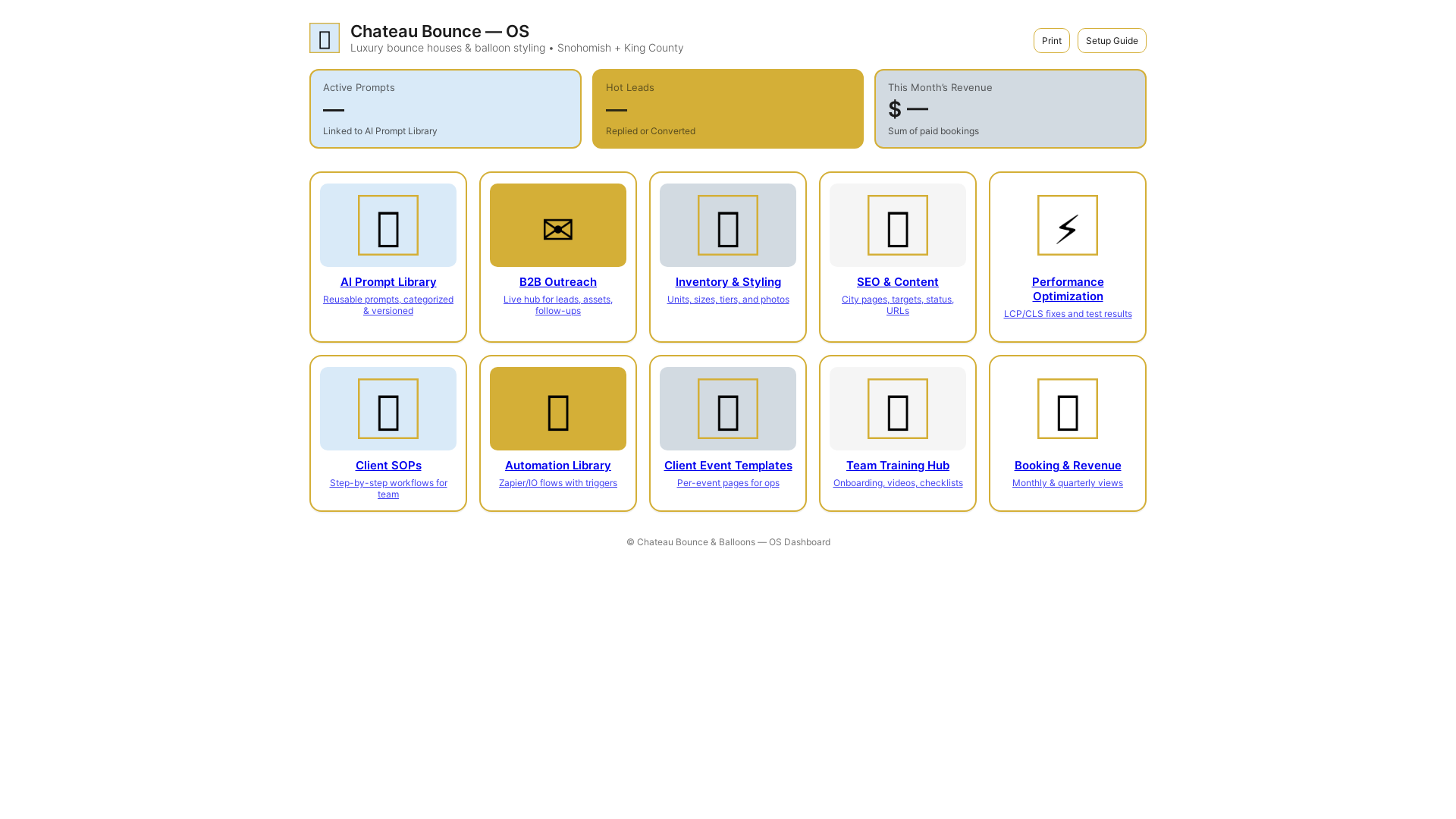The image size is (1456, 819).
Task: Go to the SEO & Content title link
Action: click(x=898, y=282)
